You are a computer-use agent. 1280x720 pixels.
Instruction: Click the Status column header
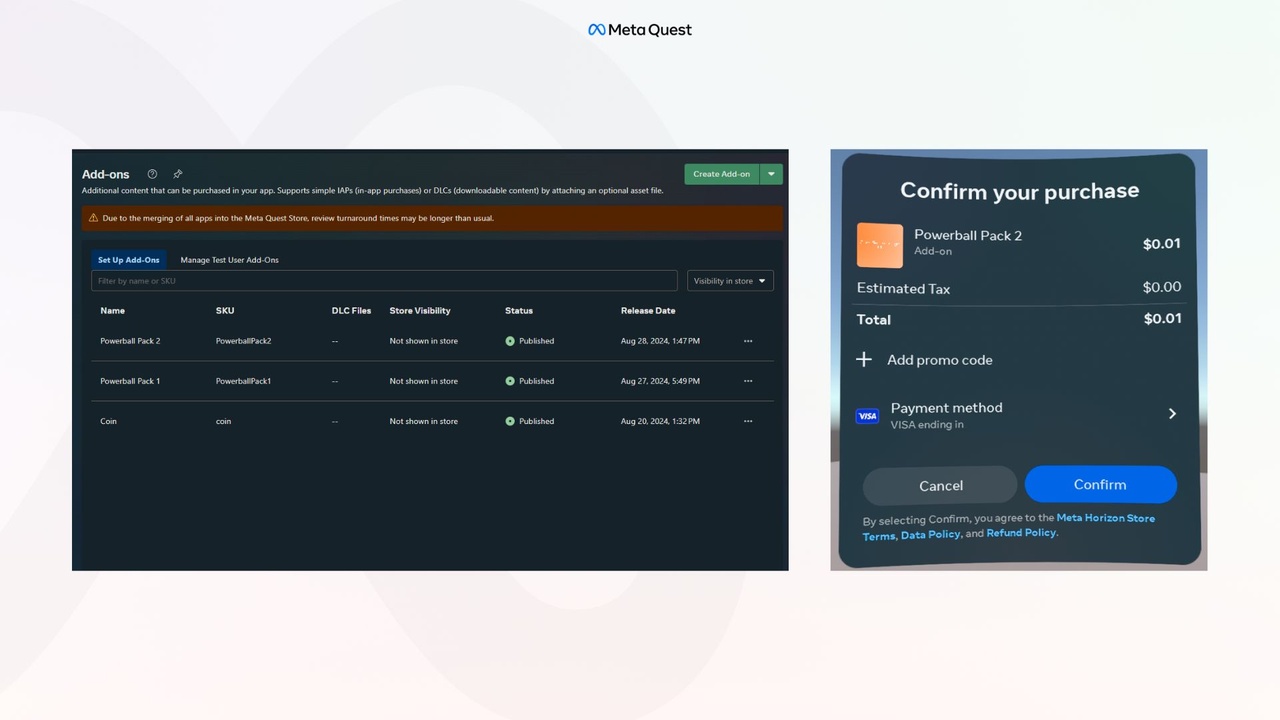(x=519, y=311)
